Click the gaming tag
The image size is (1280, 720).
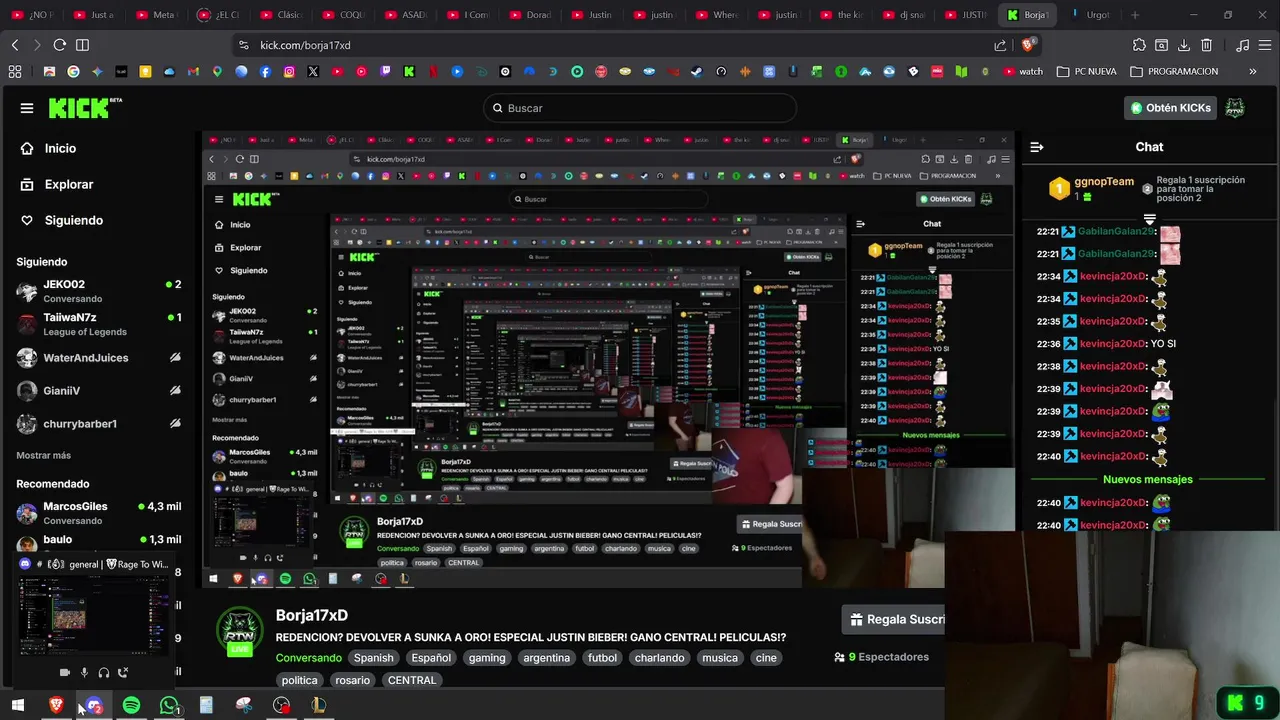pos(487,658)
